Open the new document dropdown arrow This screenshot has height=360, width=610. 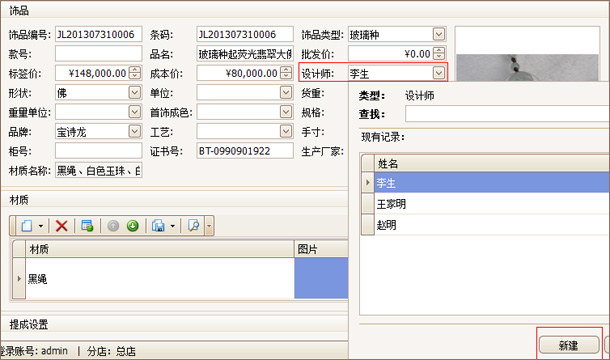click(x=40, y=226)
